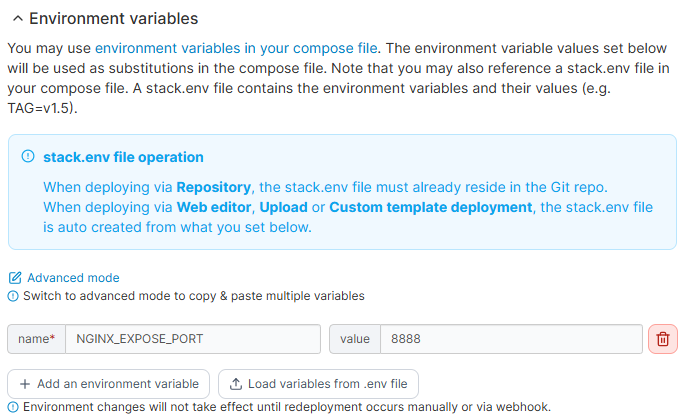The image size is (685, 417).
Task: Delete the NGINX_EXPOSE_PORT variable with the trash icon
Action: tap(662, 339)
